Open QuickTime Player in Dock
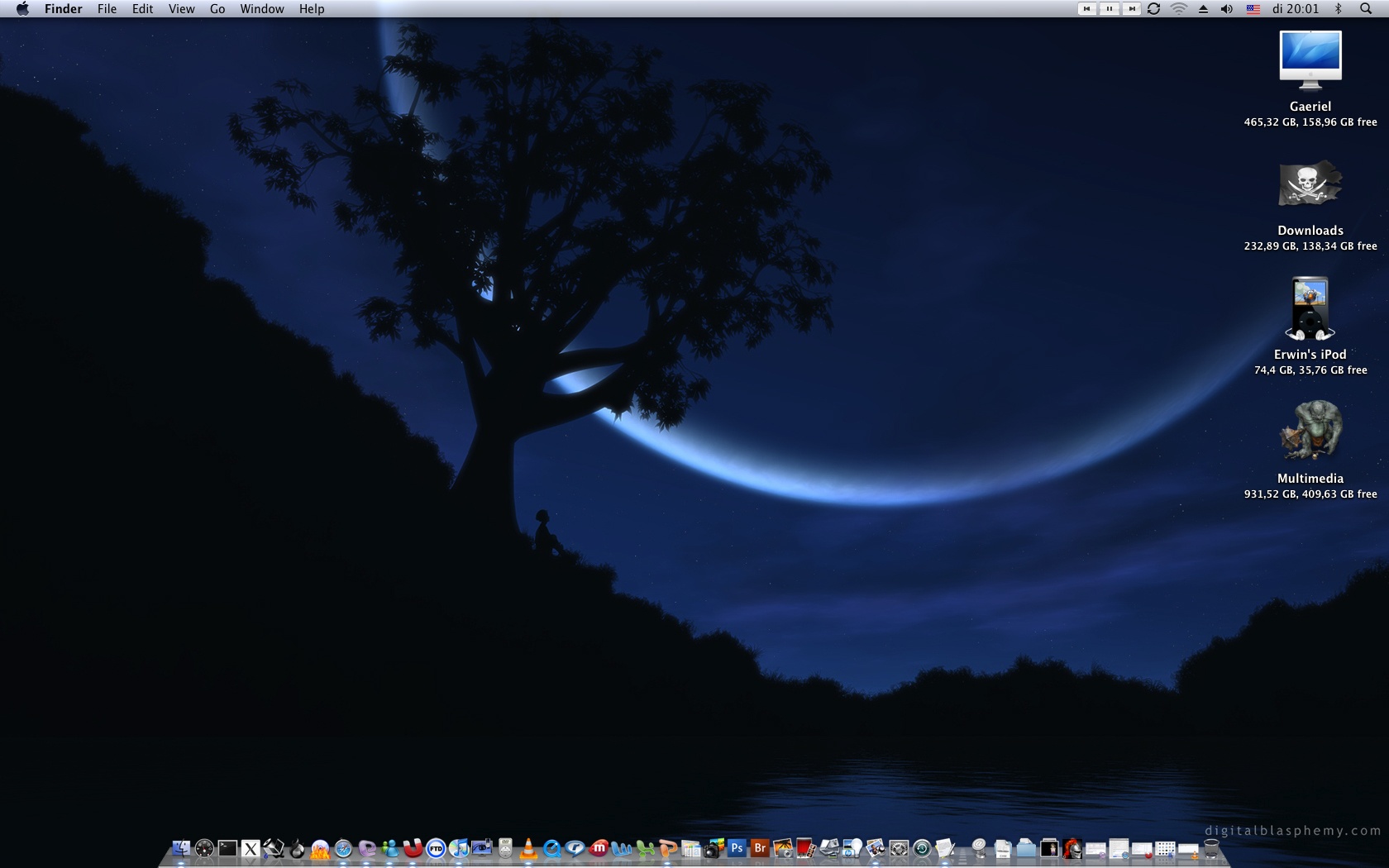The image size is (1389, 868). (551, 848)
